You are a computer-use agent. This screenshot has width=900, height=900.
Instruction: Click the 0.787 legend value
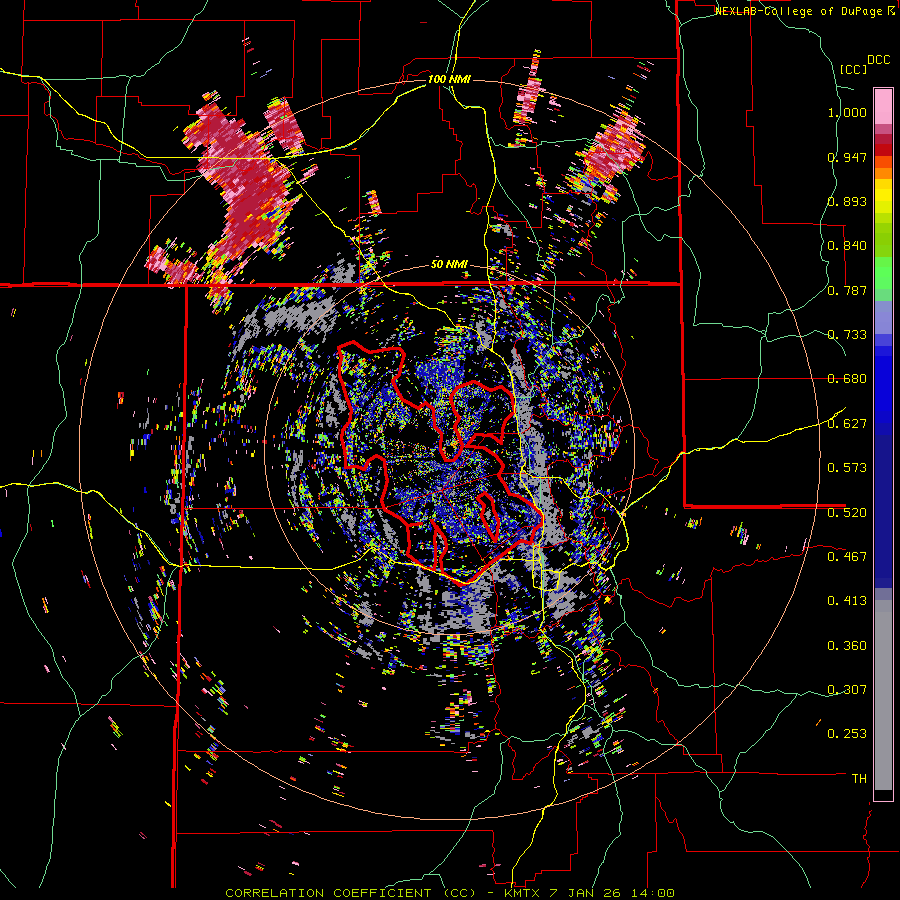(847, 290)
